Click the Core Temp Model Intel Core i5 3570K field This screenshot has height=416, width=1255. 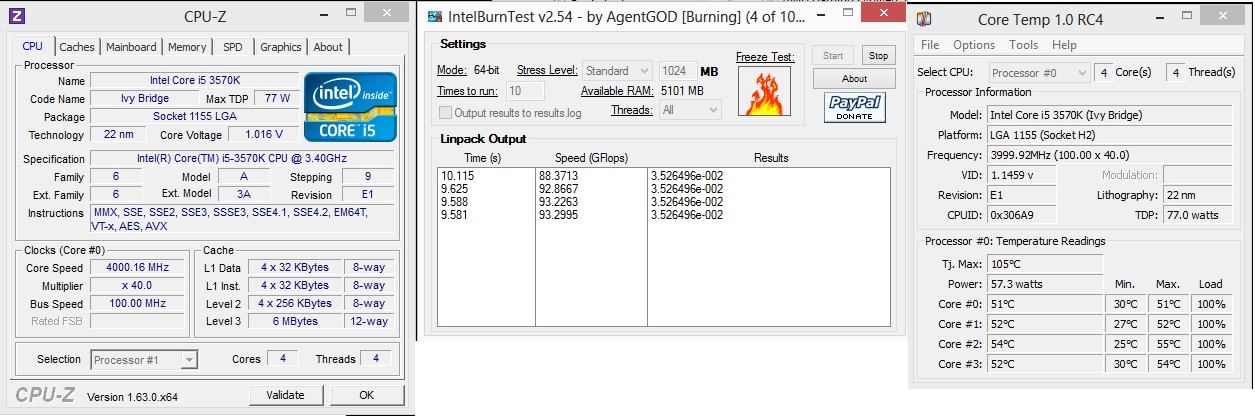(x=1110, y=115)
